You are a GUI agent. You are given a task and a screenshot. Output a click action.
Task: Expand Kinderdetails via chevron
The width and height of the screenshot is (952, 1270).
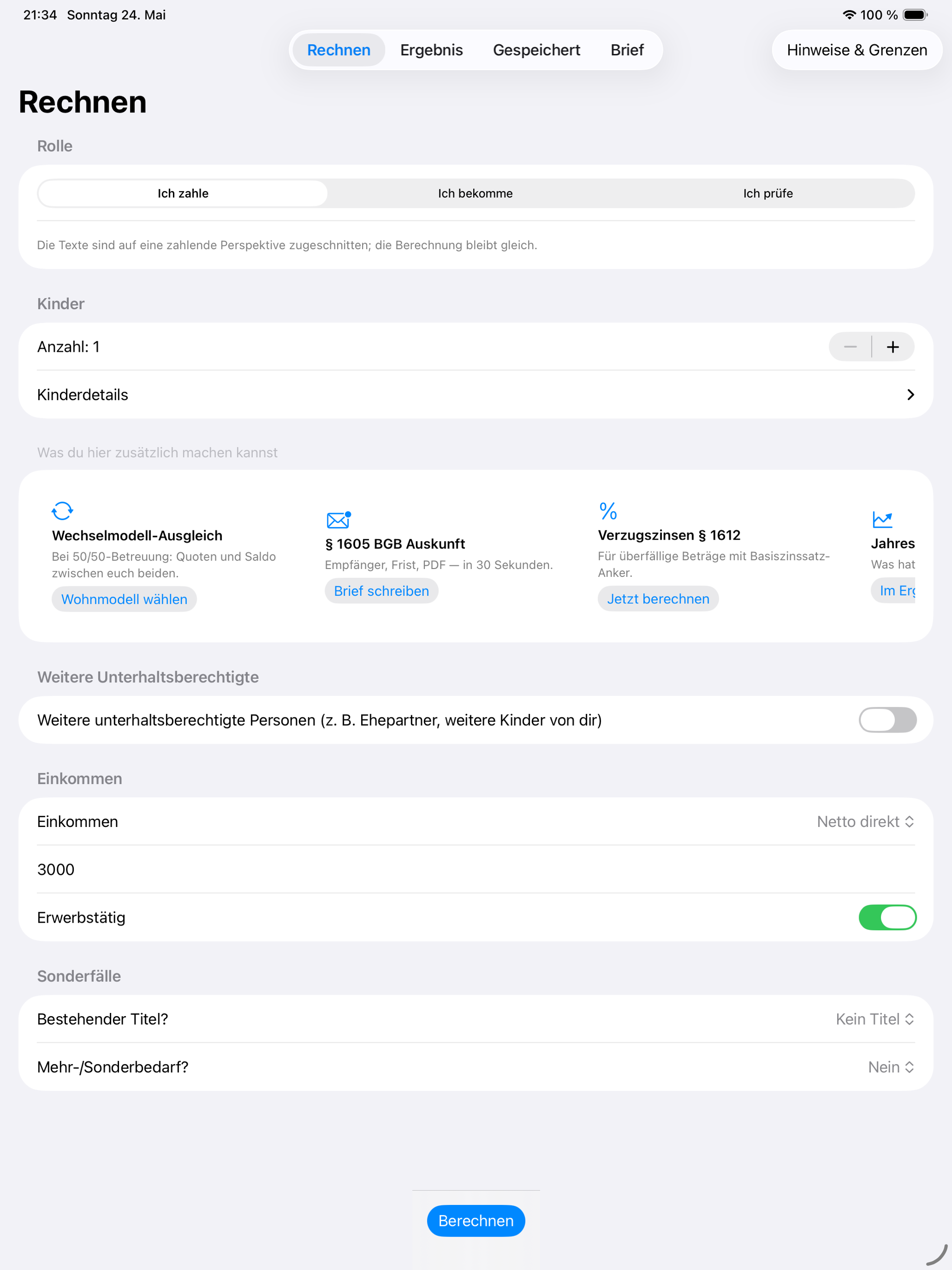click(910, 395)
